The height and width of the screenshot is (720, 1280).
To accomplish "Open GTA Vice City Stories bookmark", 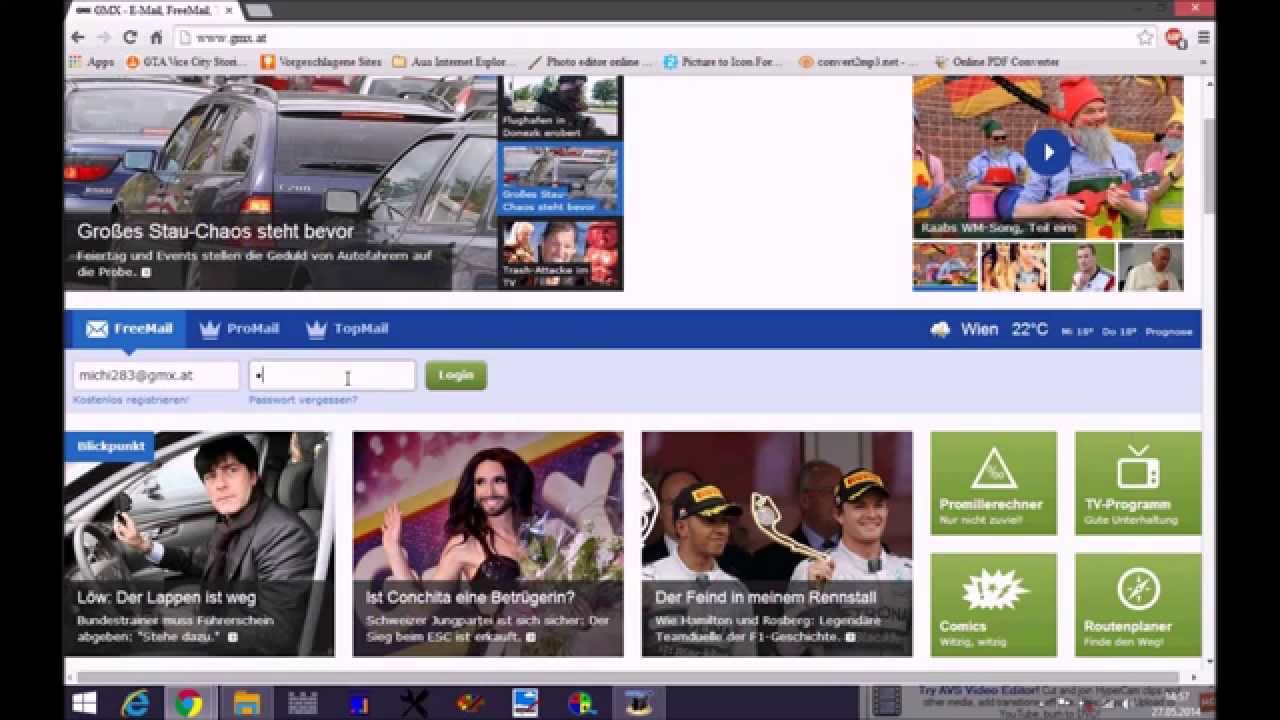I will (186, 62).
